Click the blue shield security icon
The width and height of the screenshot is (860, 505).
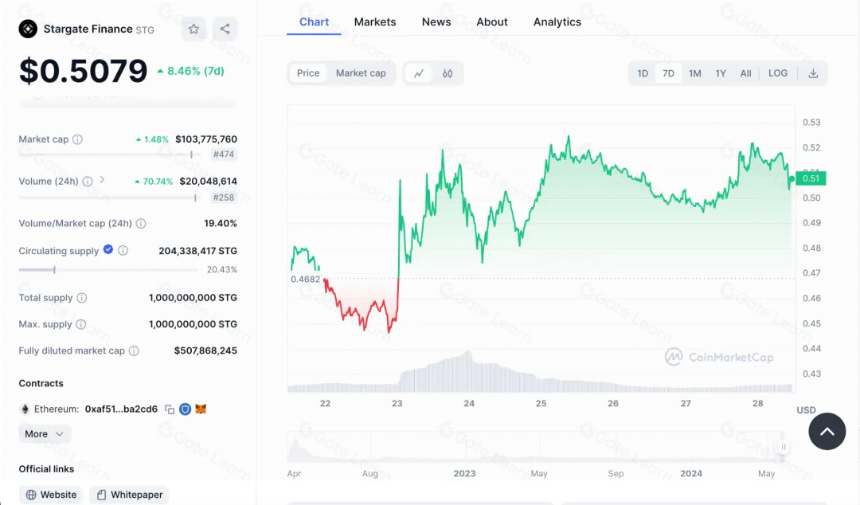[x=185, y=410]
